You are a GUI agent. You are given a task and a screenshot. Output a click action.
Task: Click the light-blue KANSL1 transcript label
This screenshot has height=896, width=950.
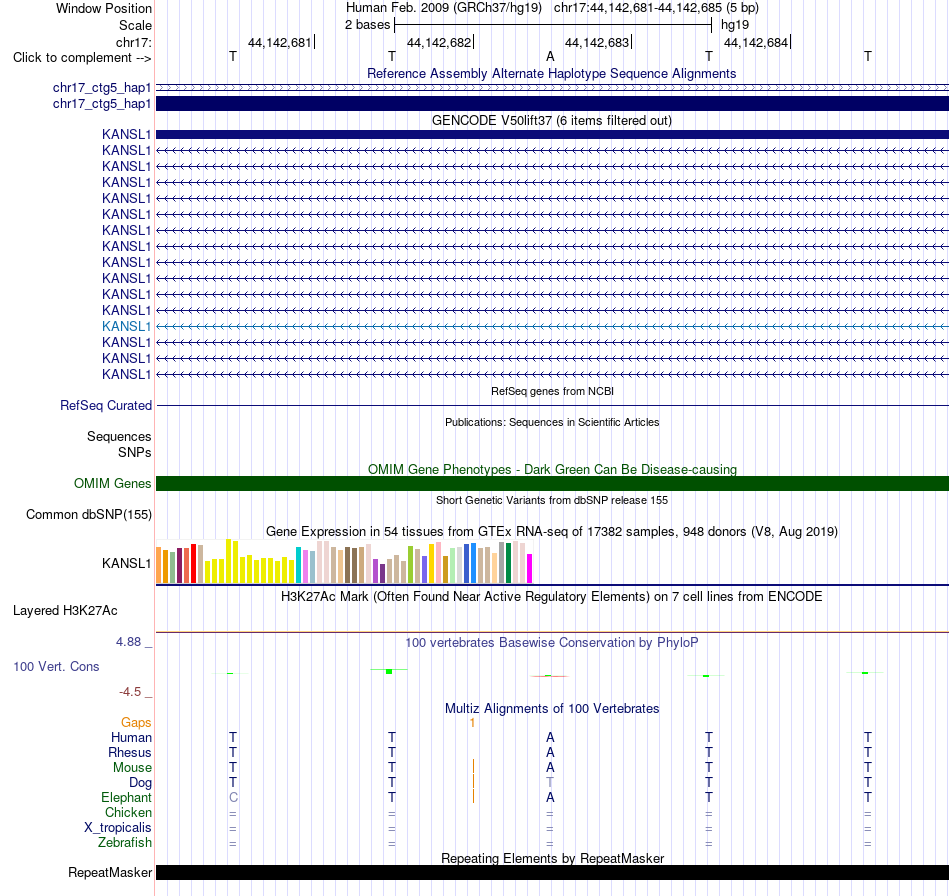coord(126,327)
